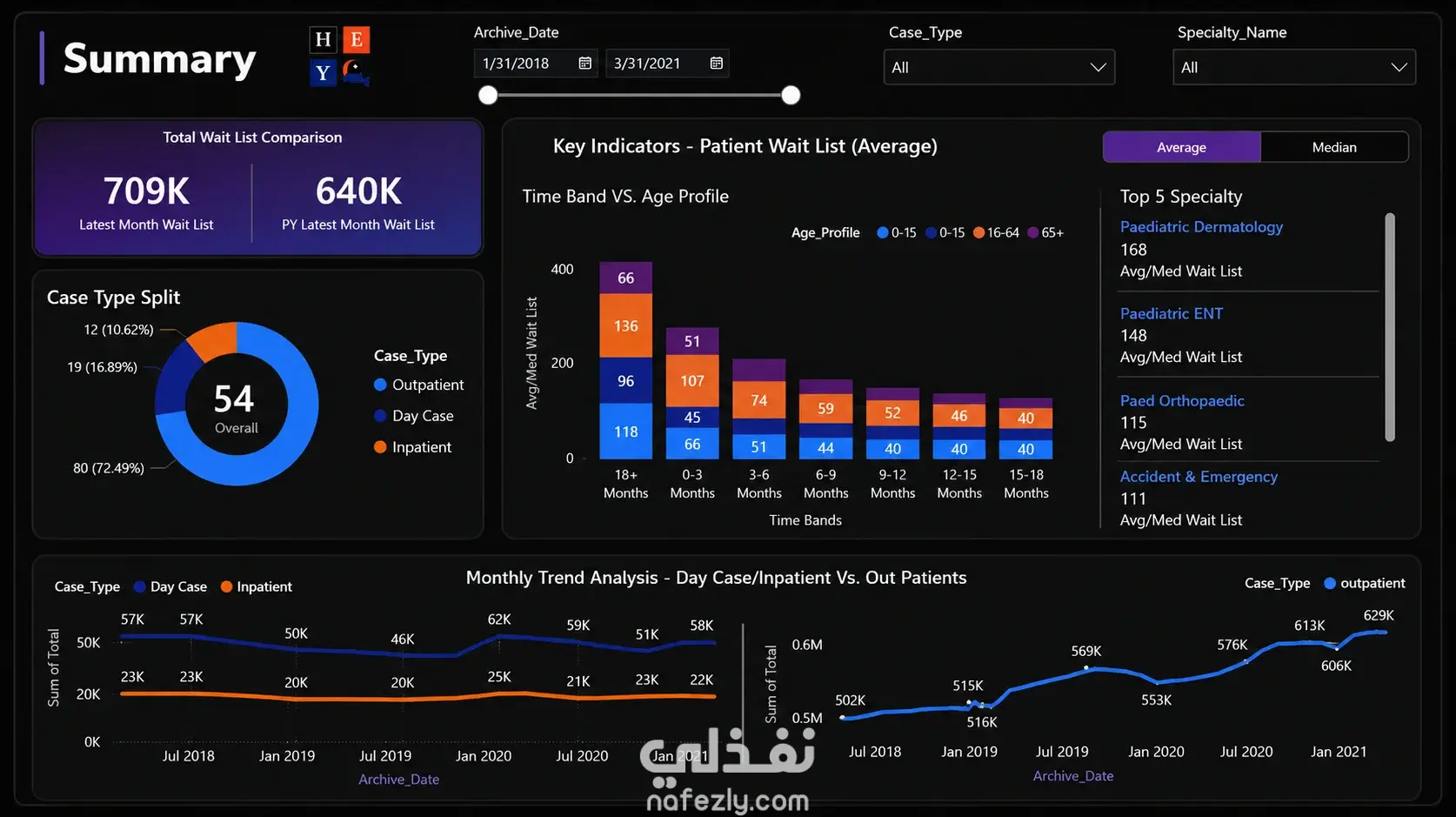This screenshot has width=1456, height=817.
Task: Click the 629K outpatient data label
Action: (x=1379, y=615)
